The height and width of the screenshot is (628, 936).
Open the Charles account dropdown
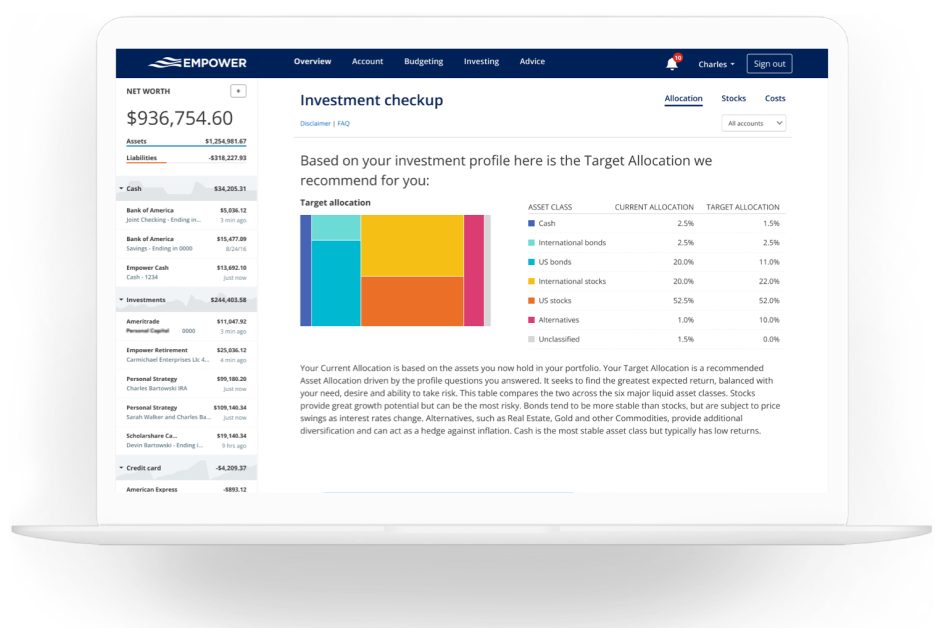click(717, 62)
